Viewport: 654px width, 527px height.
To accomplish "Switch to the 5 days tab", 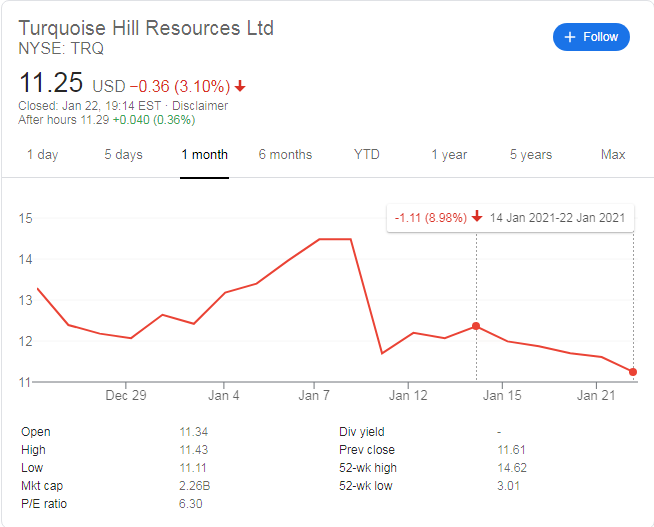I will (x=123, y=155).
